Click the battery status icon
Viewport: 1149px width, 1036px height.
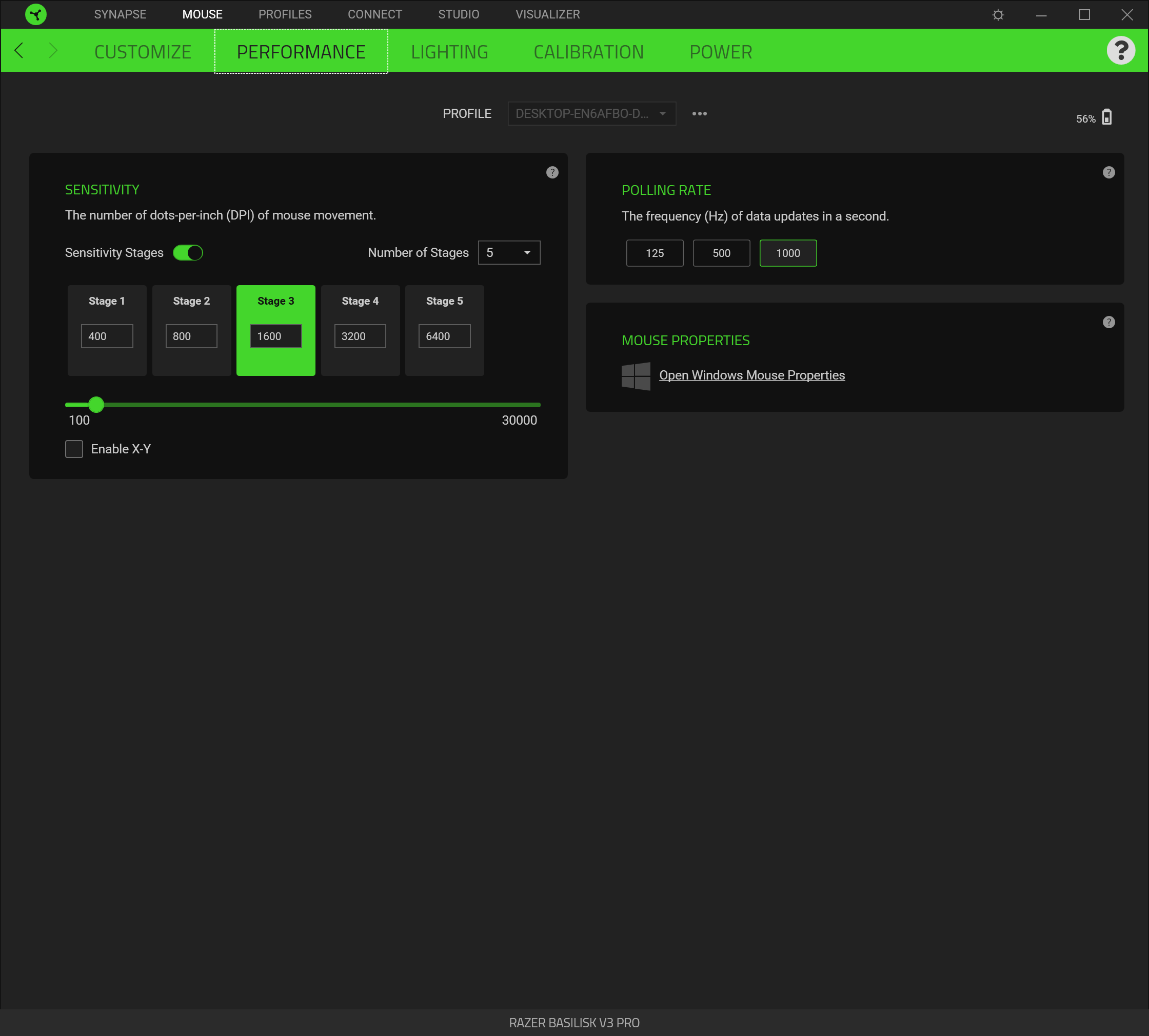coord(1106,117)
